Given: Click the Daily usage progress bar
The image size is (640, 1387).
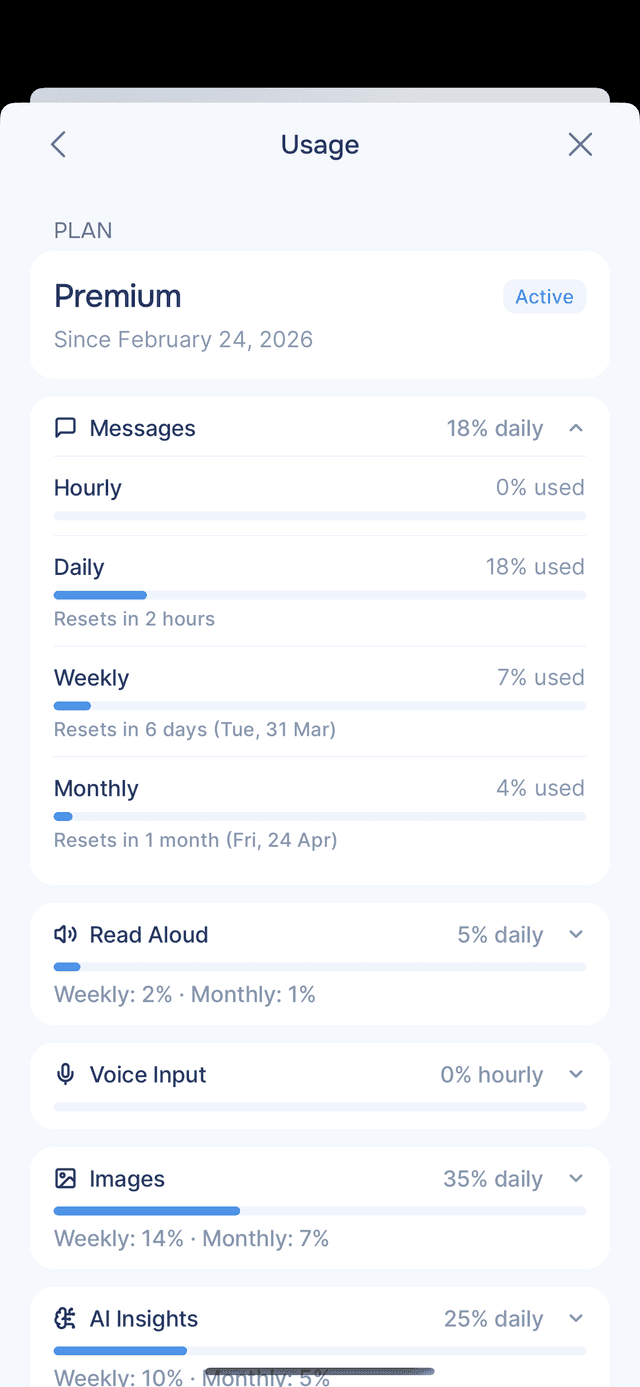Looking at the screenshot, I should pos(320,595).
